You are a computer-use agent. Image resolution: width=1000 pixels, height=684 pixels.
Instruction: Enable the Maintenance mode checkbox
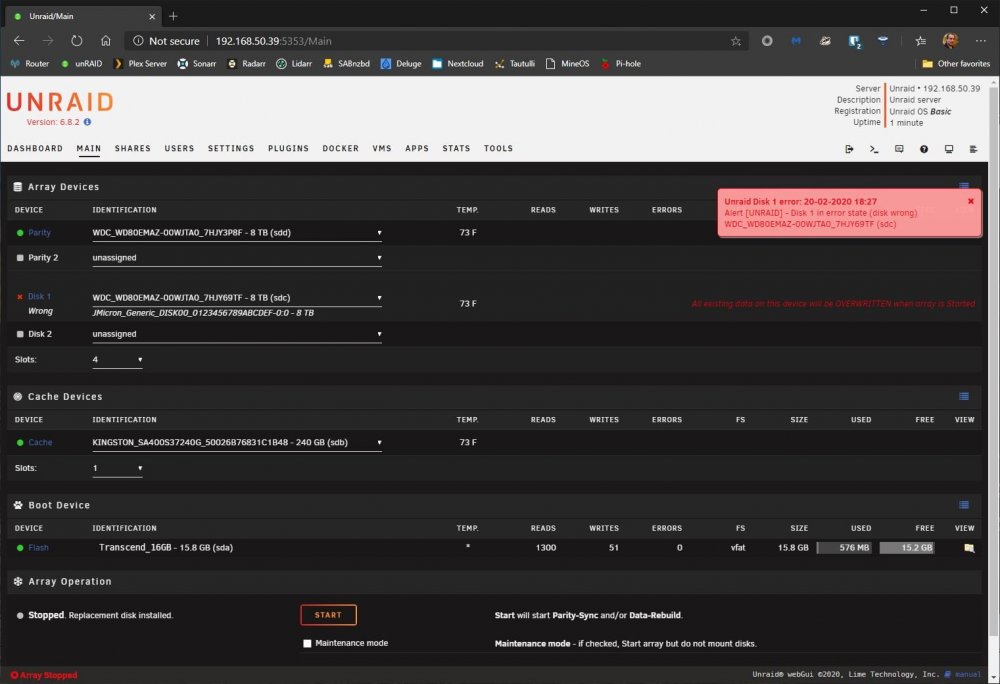[307, 643]
